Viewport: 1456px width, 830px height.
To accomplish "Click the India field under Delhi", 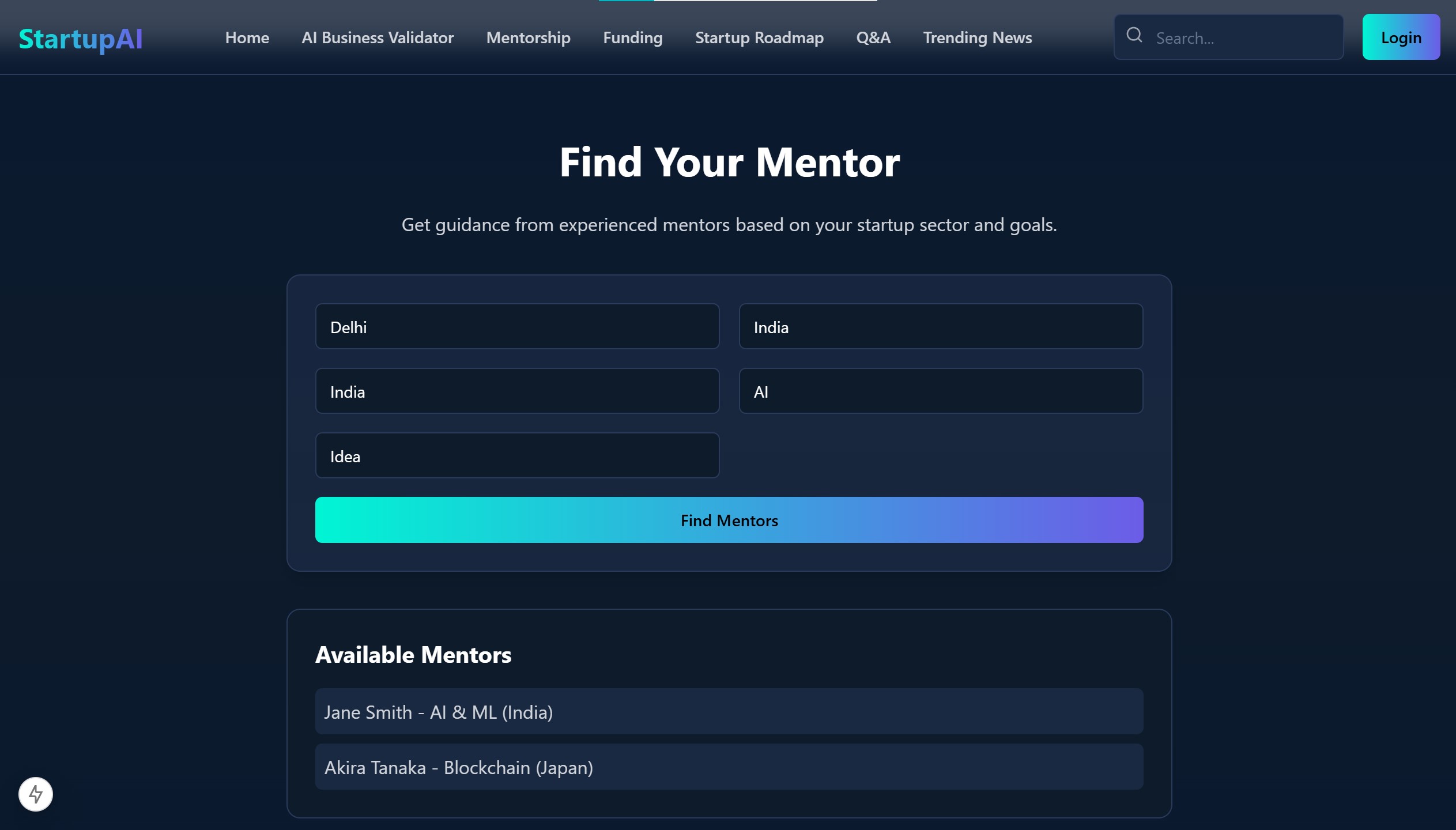I will (x=517, y=391).
